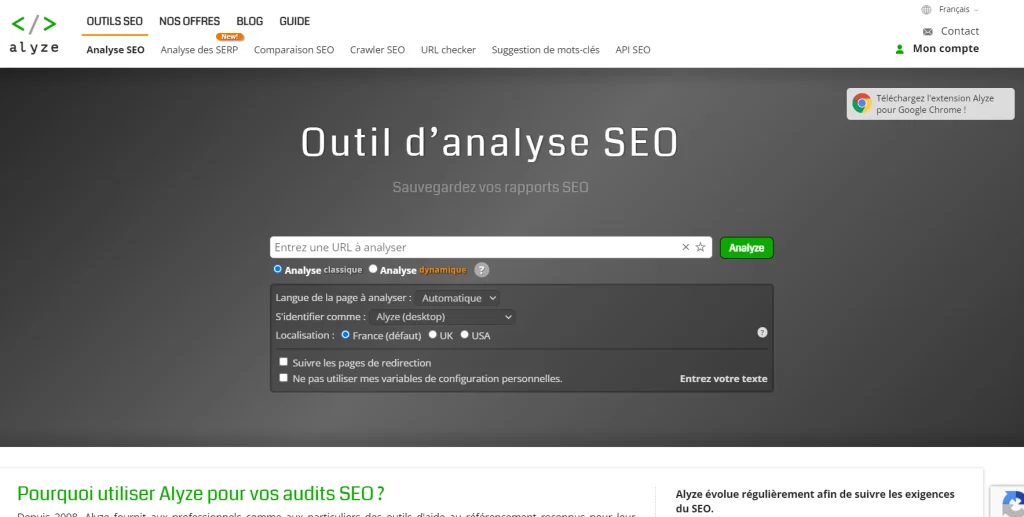Check Ne pas utiliser mes variables option
This screenshot has width=1024, height=517.
coord(283,377)
